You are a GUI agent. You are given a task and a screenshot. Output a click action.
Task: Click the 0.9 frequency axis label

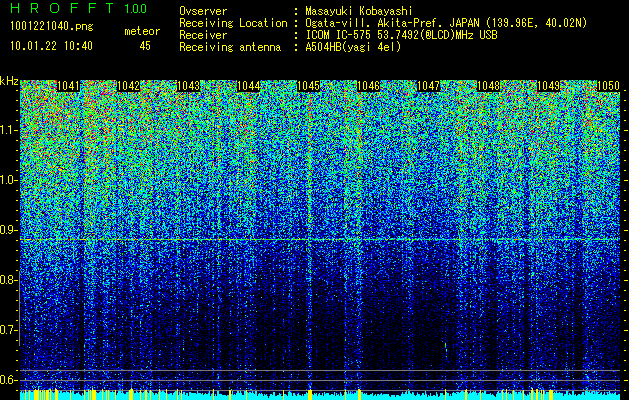[8, 230]
